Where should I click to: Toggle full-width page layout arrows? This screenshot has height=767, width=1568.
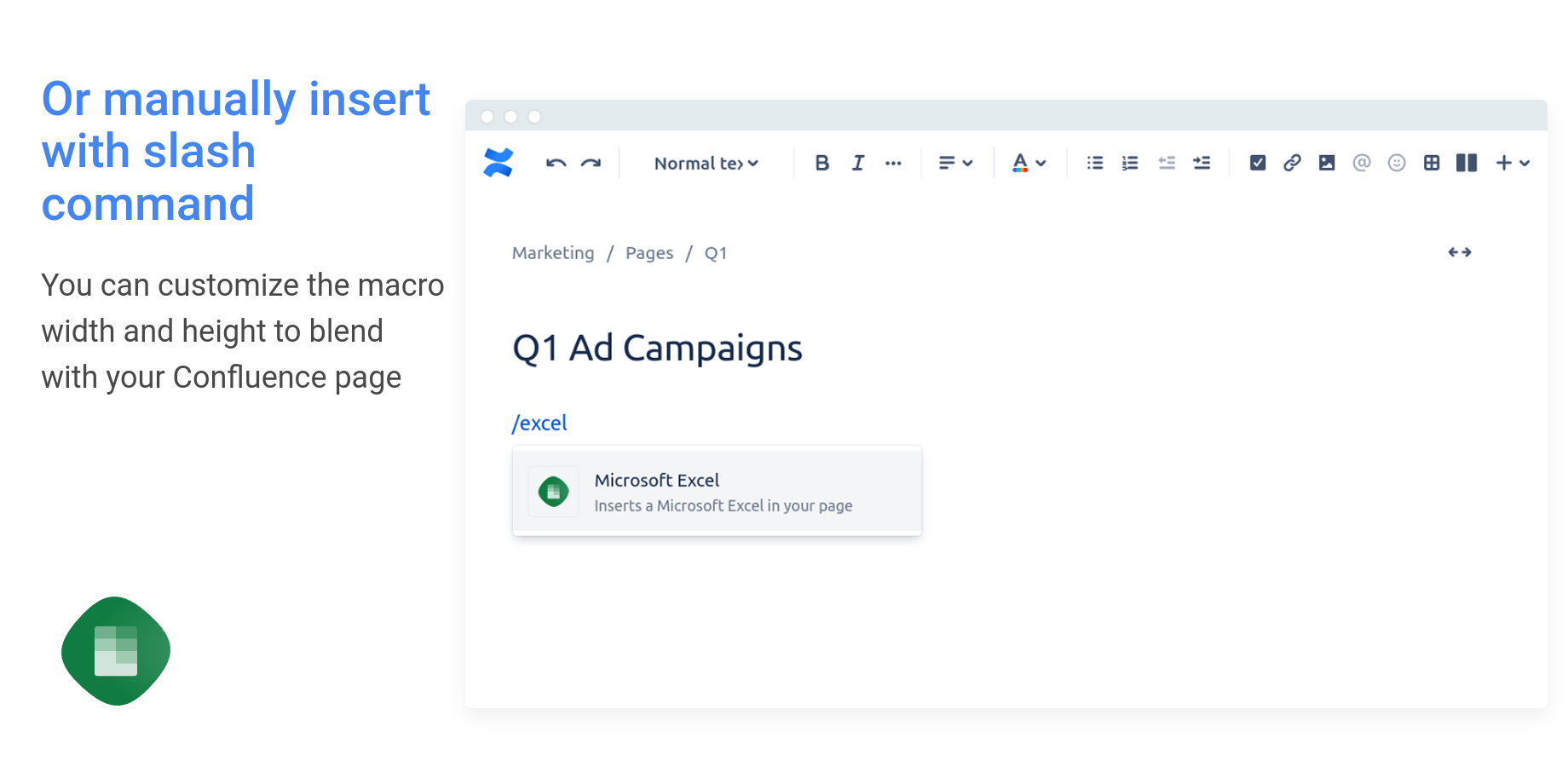point(1460,252)
